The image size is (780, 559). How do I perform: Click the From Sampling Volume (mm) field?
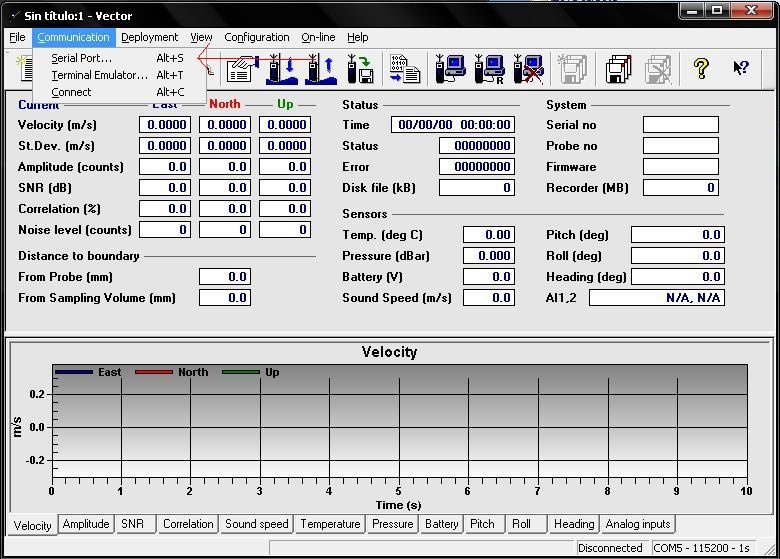[225, 297]
